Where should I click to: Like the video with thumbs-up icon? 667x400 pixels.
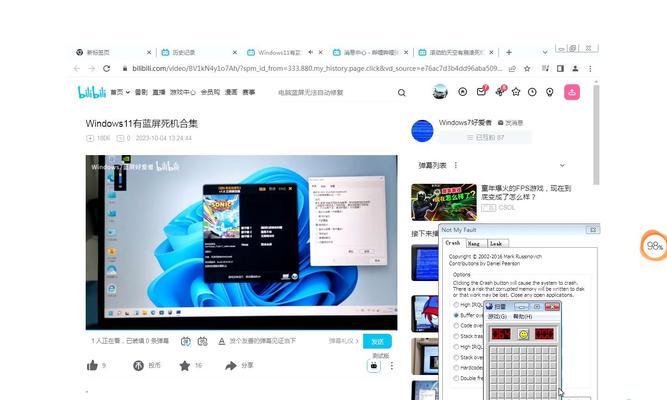(92, 365)
